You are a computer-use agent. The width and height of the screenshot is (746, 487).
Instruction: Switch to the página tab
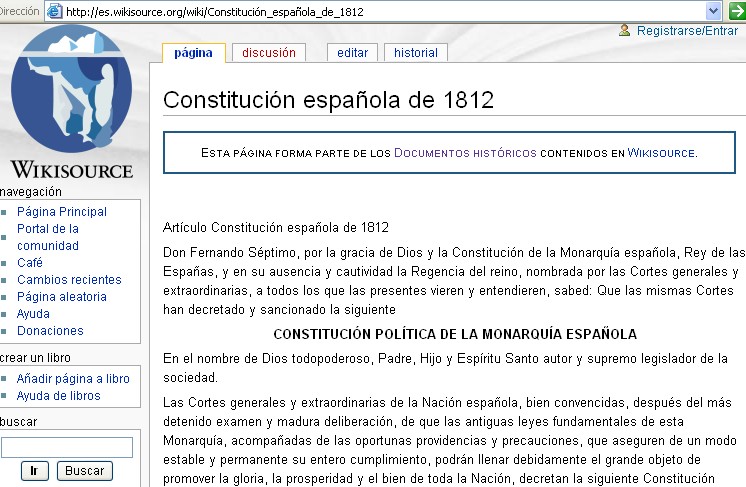point(193,53)
